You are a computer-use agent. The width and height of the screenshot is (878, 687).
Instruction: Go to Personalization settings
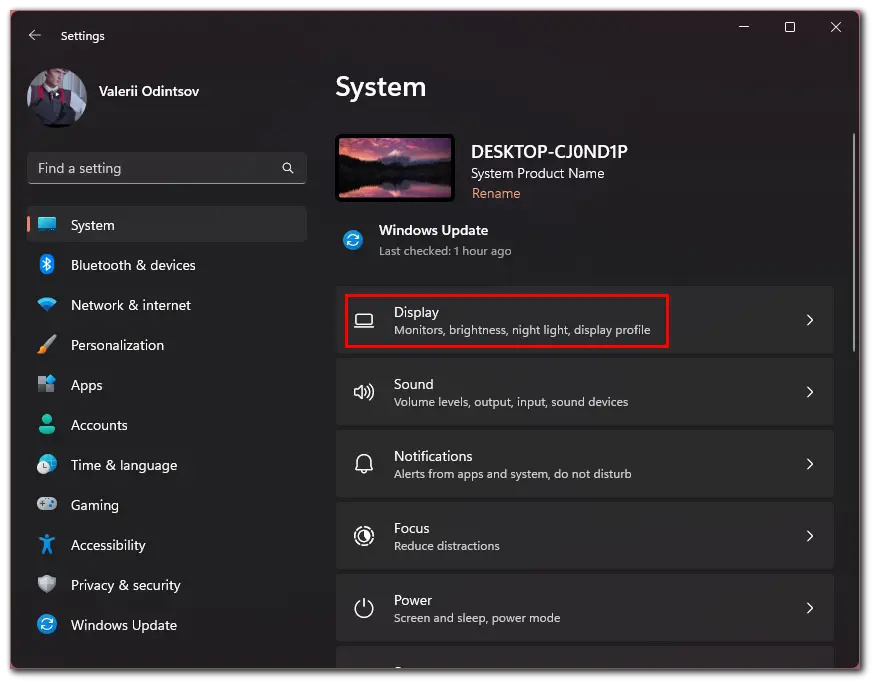pyautogui.click(x=167, y=344)
